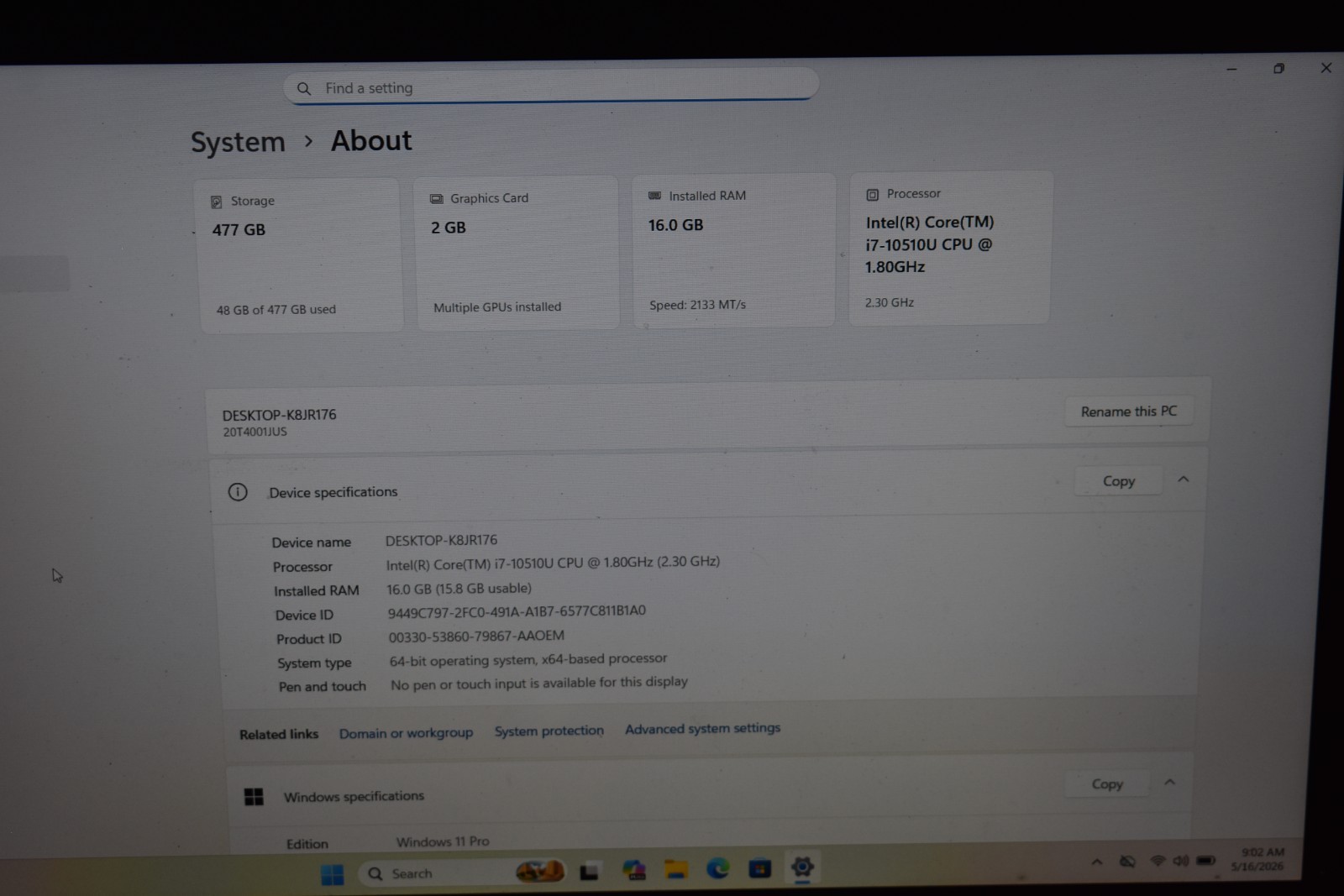
Task: Select the Windows 11 Pro edition text
Action: point(443,841)
